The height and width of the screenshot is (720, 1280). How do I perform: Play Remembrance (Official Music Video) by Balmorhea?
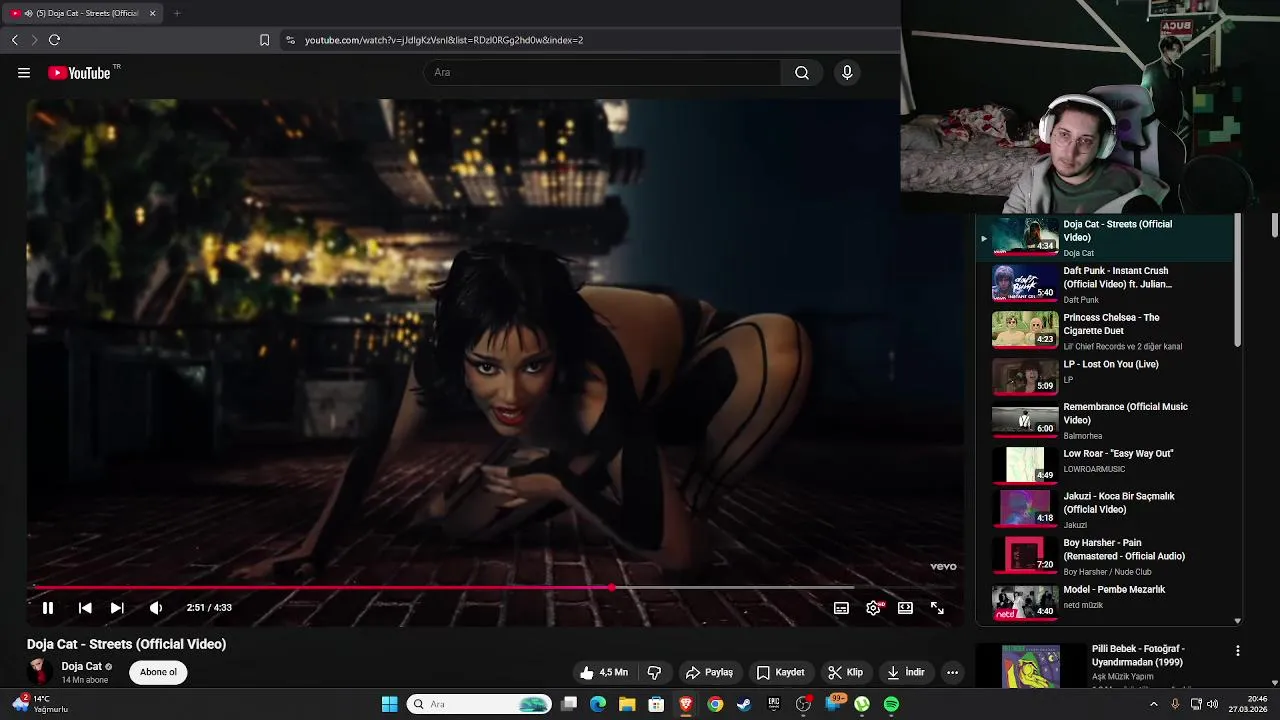[x=1105, y=422]
